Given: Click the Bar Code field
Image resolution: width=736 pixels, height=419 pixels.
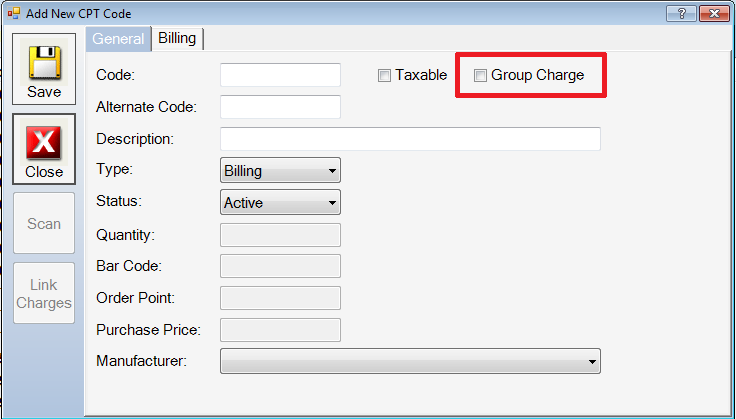Looking at the screenshot, I should (x=280, y=266).
